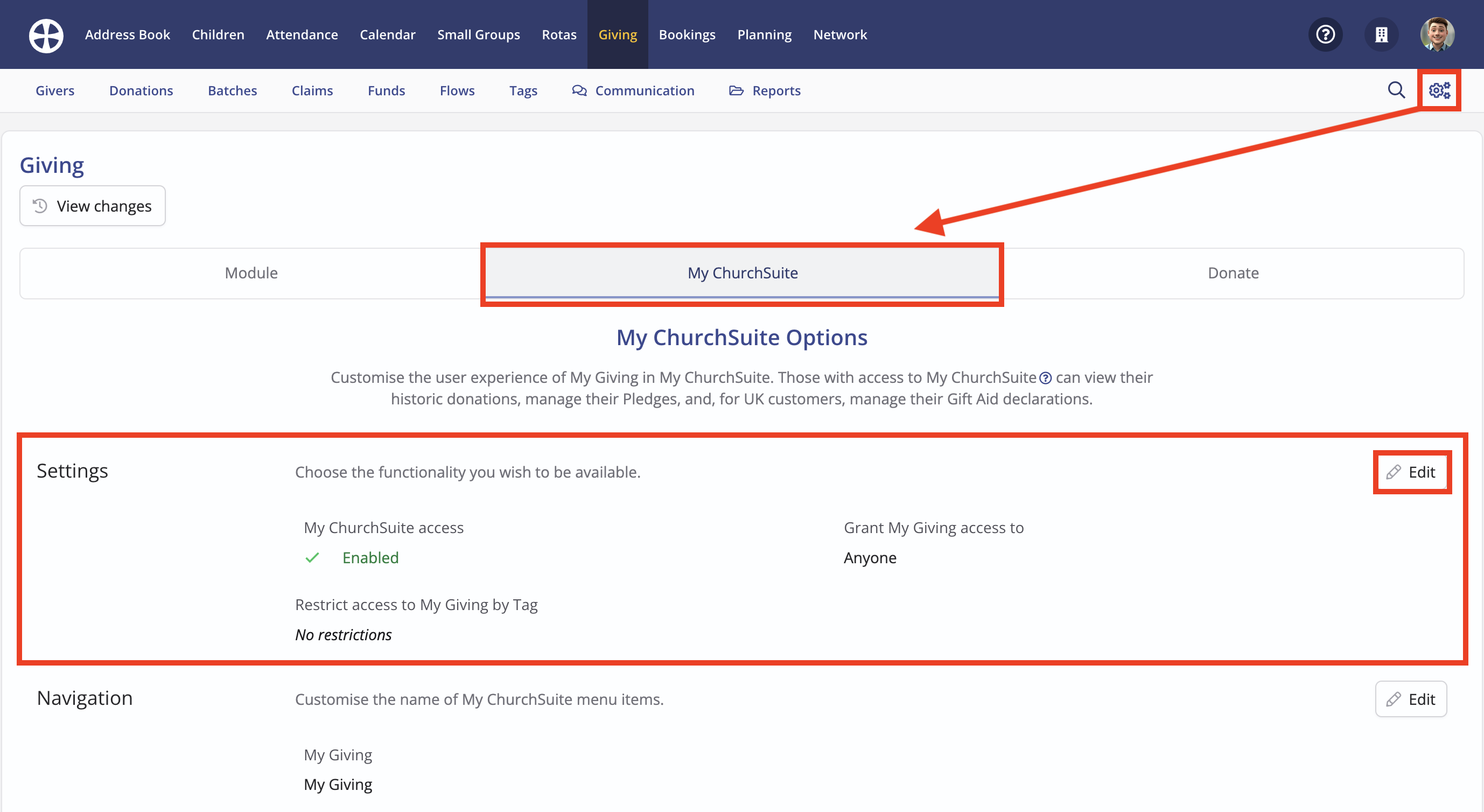The height and width of the screenshot is (812, 1484).
Task: Switch to the Donate tab
Action: tap(1233, 273)
